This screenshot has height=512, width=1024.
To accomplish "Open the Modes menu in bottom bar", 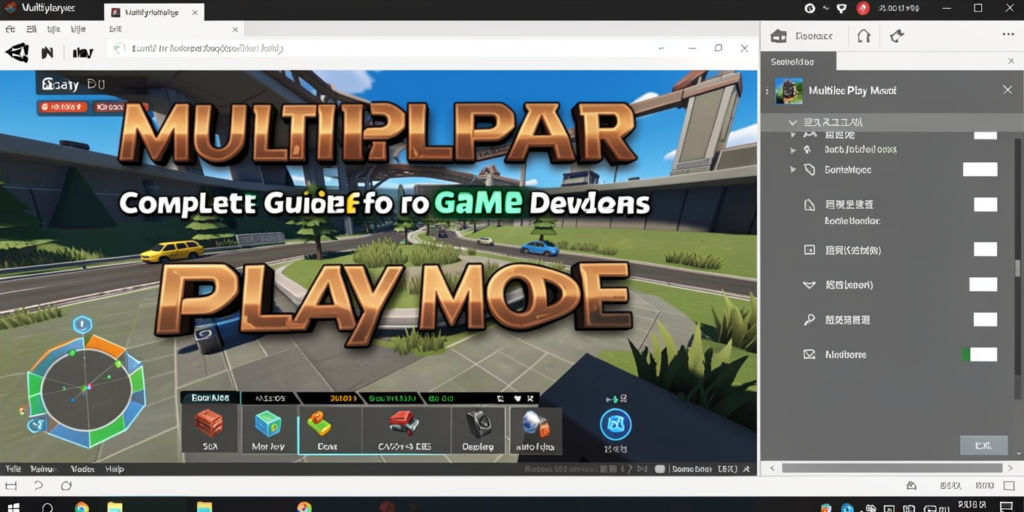I will coord(82,469).
